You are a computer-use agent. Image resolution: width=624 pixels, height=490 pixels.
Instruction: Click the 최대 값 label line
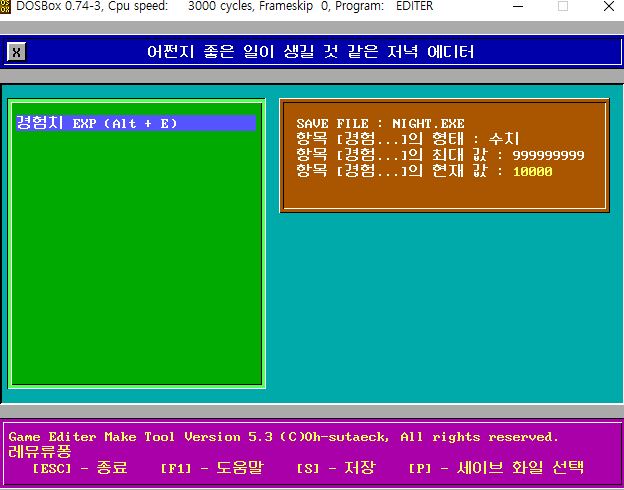click(x=440, y=155)
